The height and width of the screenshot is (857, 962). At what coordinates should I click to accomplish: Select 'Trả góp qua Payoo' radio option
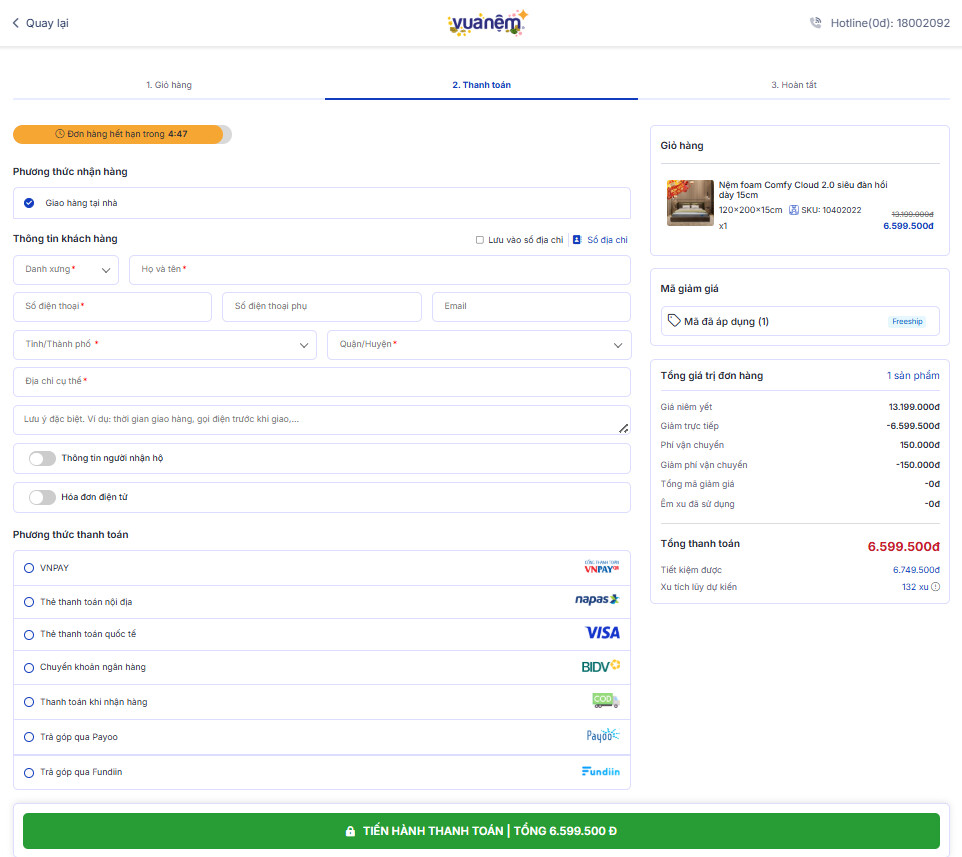[x=28, y=737]
